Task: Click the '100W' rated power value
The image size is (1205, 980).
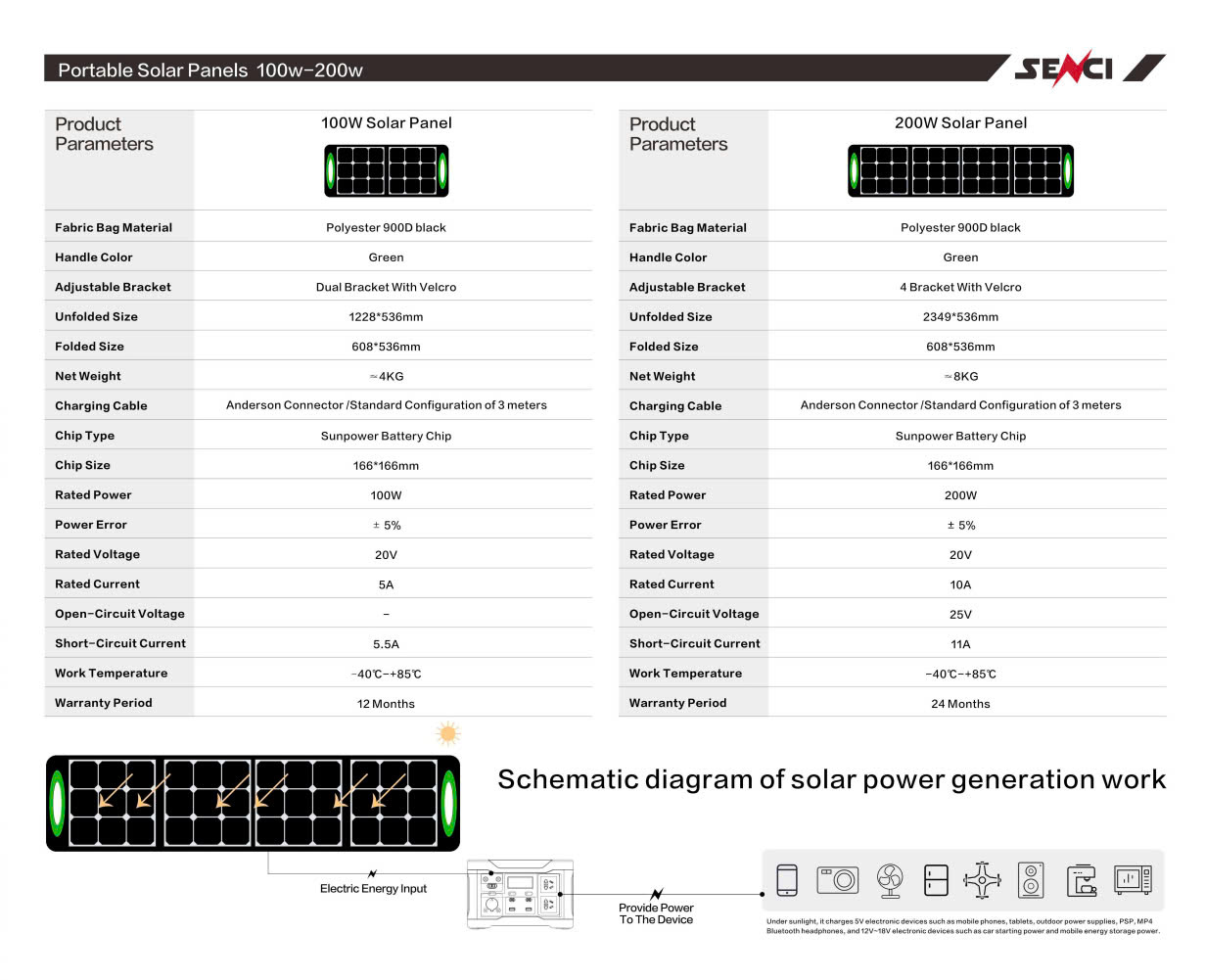Action: (x=386, y=495)
